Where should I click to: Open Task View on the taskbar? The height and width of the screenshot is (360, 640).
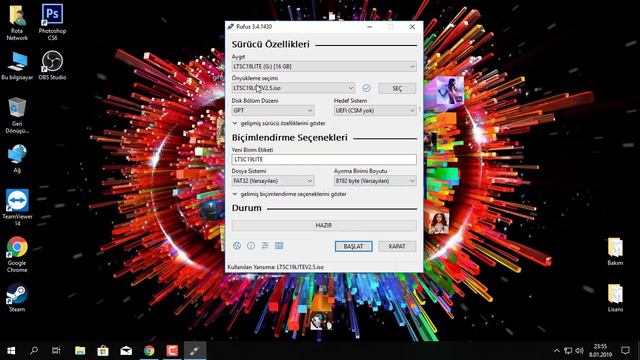tap(56, 351)
